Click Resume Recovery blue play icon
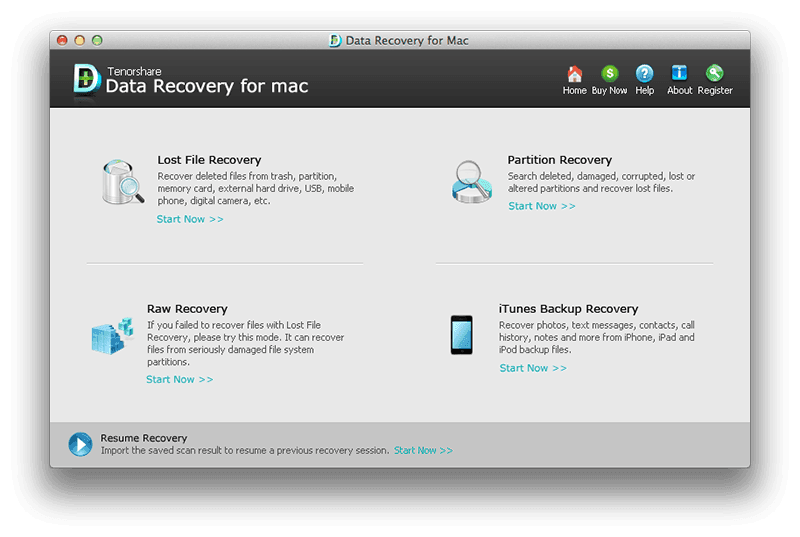The width and height of the screenshot is (800, 537). (81, 444)
